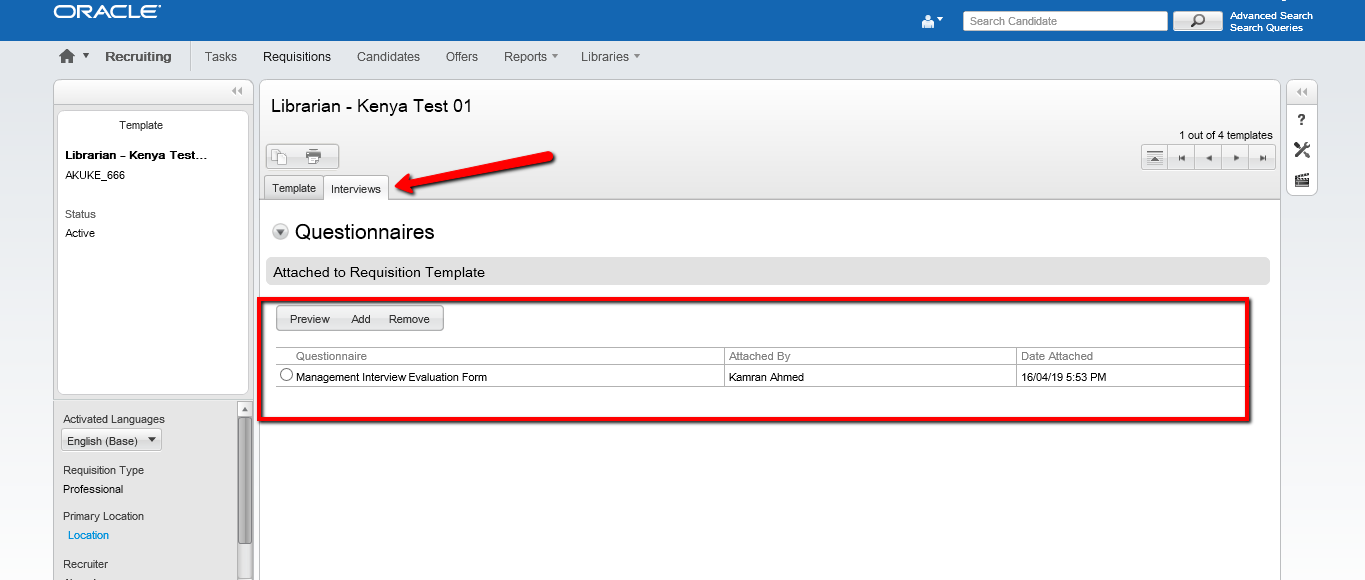This screenshot has width=1365, height=580.
Task: Click the left panel scroll up arrow
Action: (245, 408)
